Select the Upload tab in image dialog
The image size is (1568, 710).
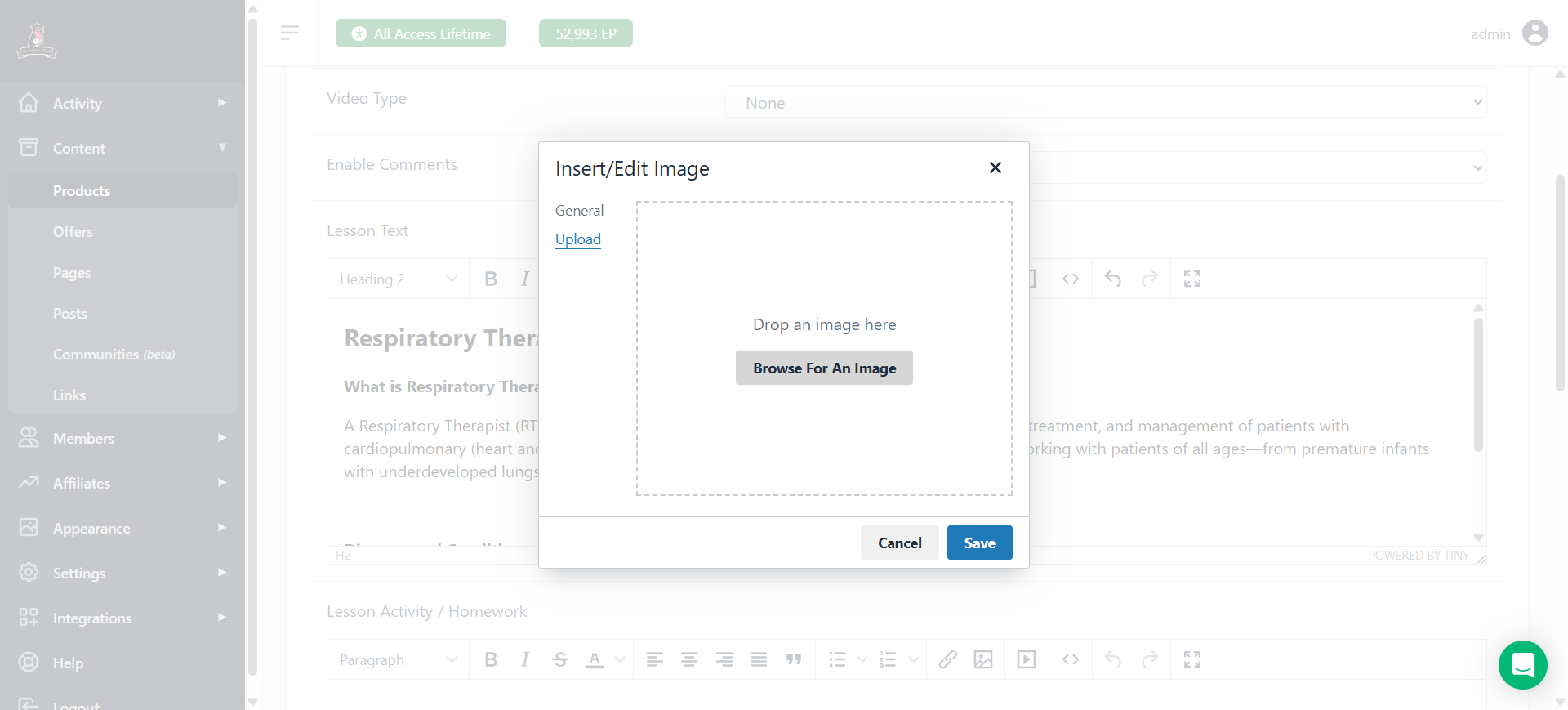577,239
